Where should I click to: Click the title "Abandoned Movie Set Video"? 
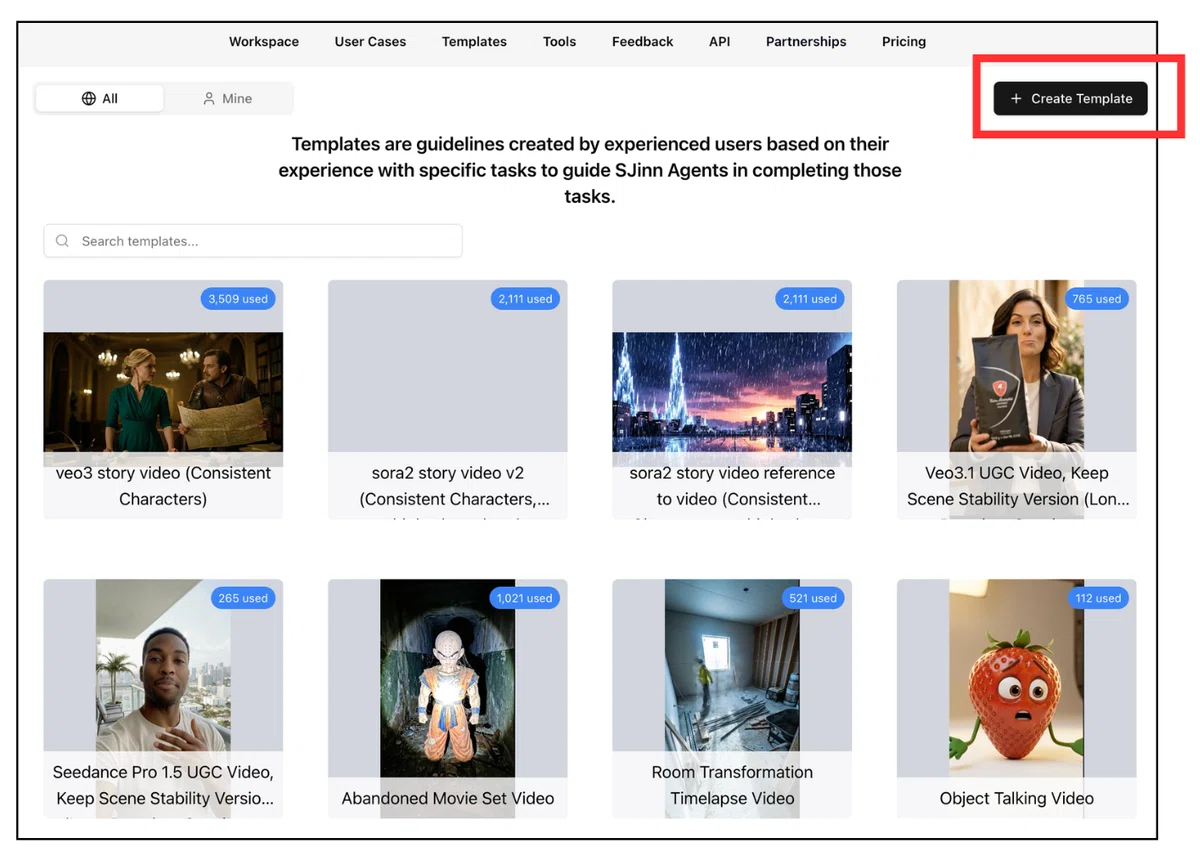pos(448,798)
